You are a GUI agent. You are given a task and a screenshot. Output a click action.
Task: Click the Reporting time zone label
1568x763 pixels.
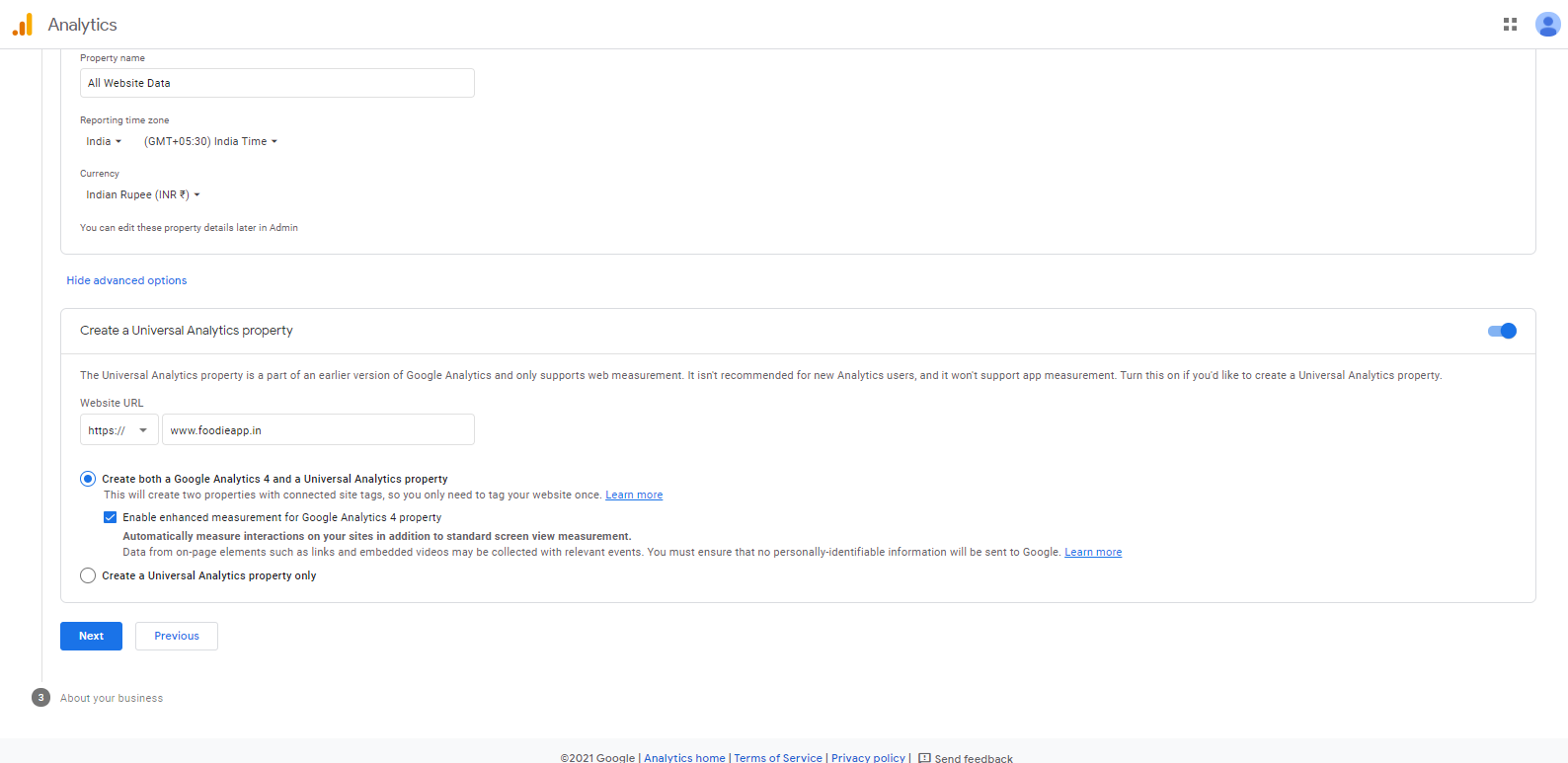pos(124,120)
